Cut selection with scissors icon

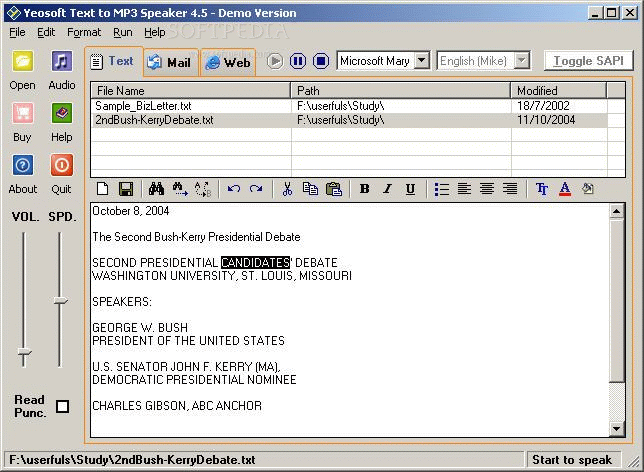coord(288,189)
